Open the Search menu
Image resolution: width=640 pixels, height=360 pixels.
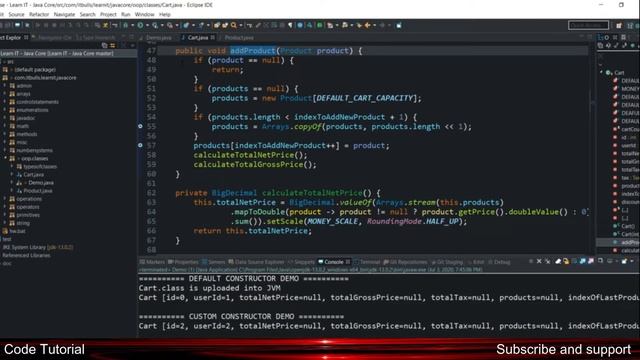pyautogui.click(x=87, y=14)
